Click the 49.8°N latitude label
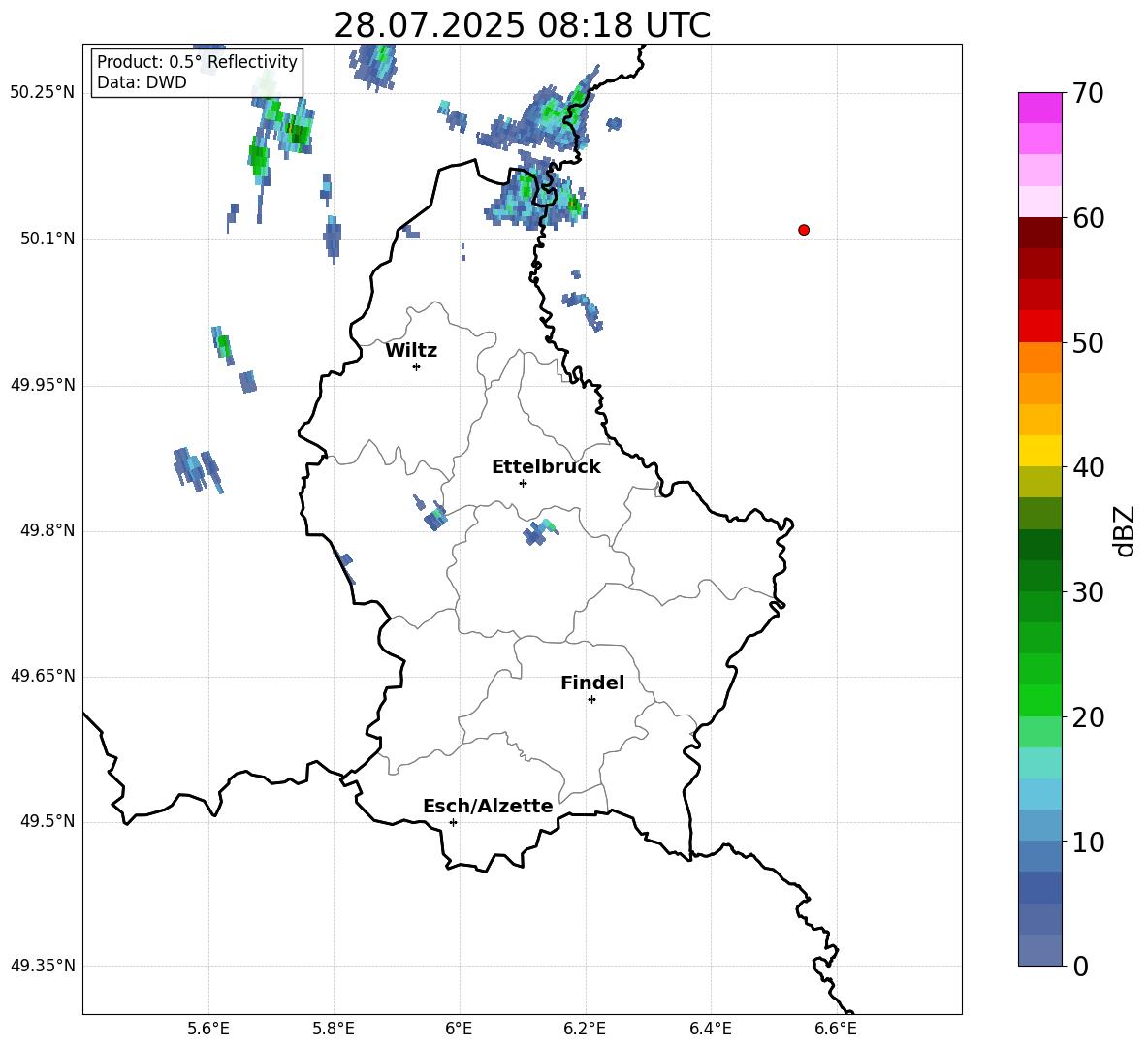The image size is (1148, 1048). 48,530
